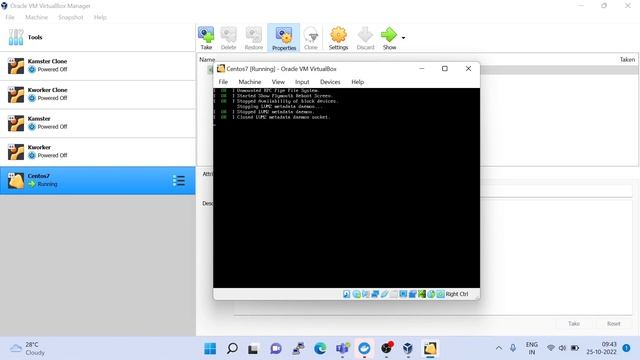Click the mouse integration status icon
Image resolution: width=640 pixels, height=360 pixels.
pos(431,294)
